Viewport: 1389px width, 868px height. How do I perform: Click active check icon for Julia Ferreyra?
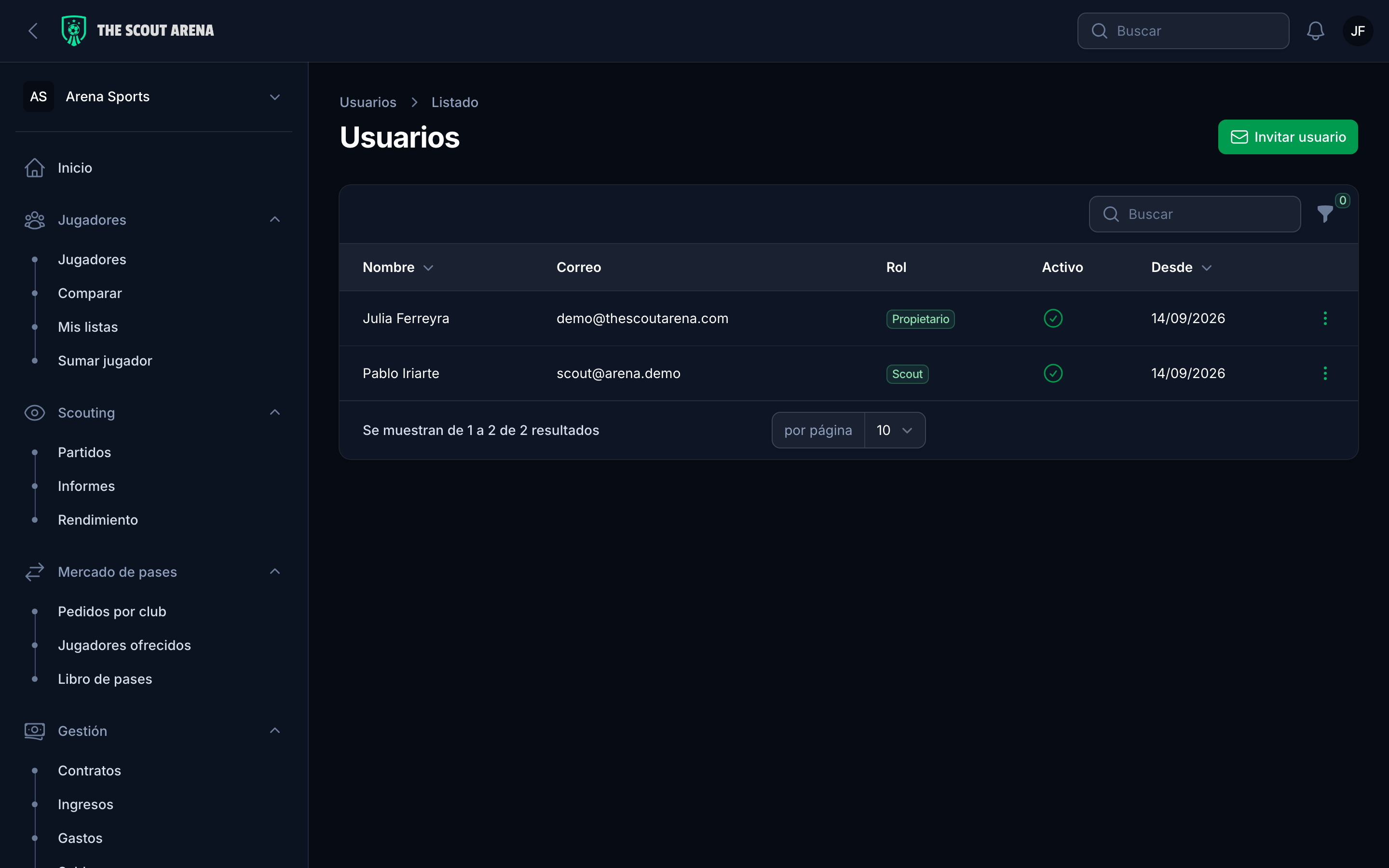[x=1053, y=319]
